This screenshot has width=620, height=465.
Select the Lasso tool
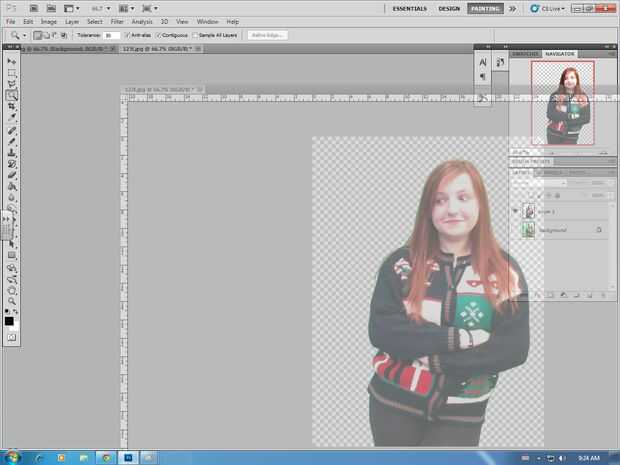12,84
